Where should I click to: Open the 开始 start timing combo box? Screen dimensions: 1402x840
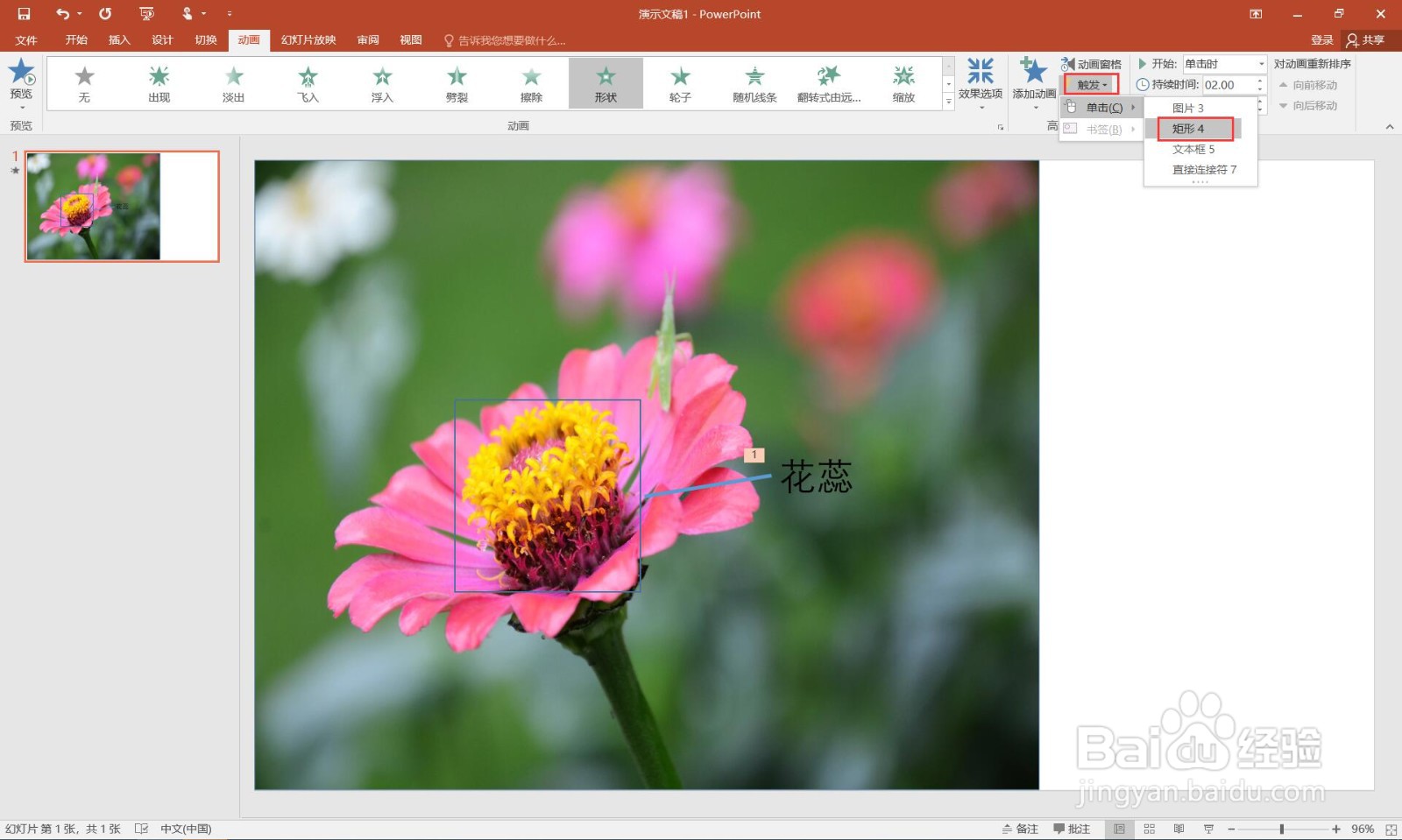tap(1224, 64)
